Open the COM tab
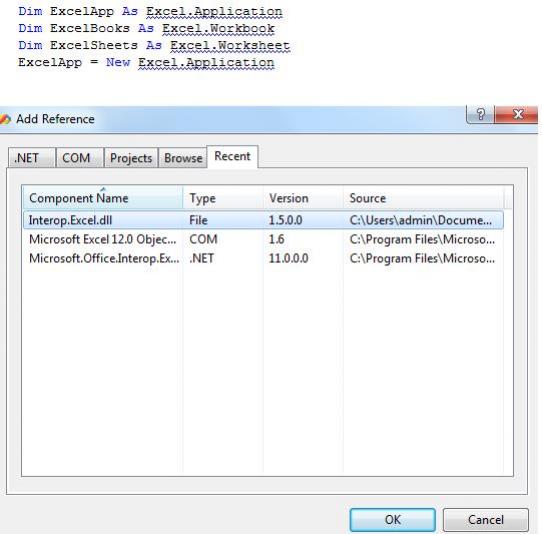 pos(80,158)
